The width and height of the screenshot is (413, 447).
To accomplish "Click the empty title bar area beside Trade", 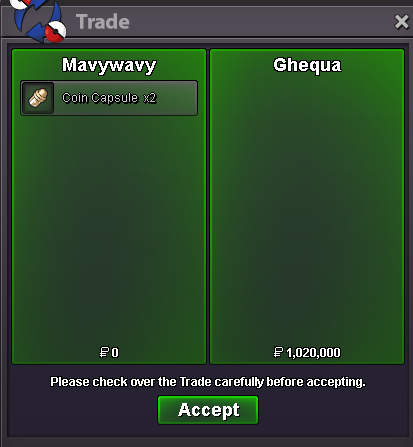I will coord(260,22).
